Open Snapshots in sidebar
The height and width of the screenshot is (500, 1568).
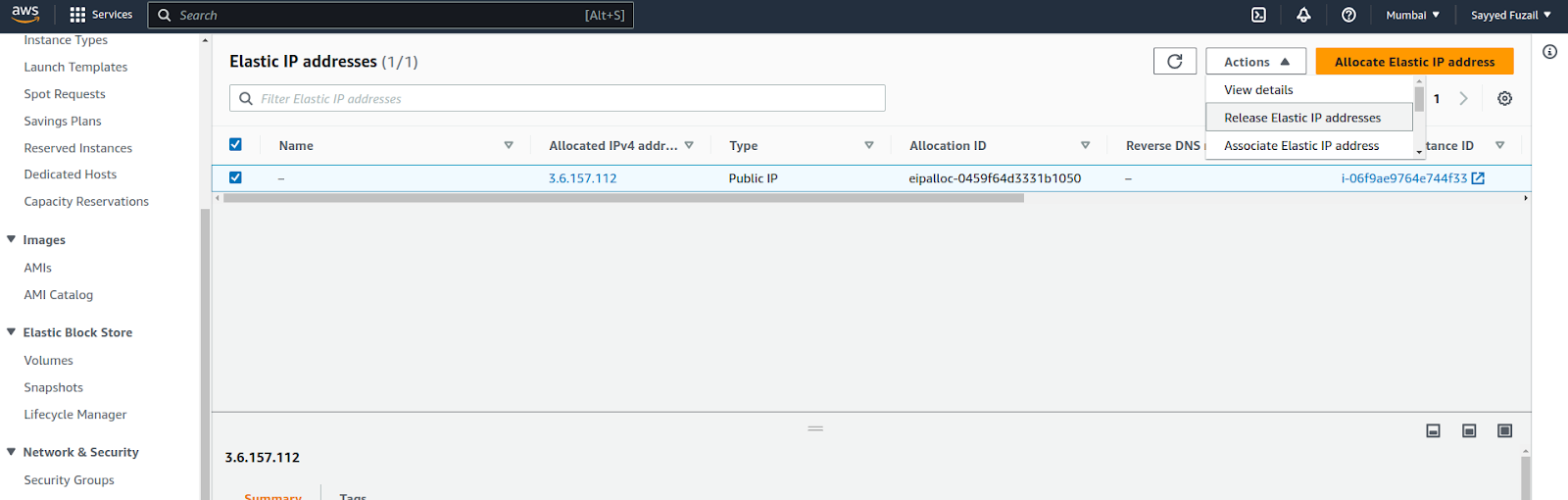[x=53, y=387]
